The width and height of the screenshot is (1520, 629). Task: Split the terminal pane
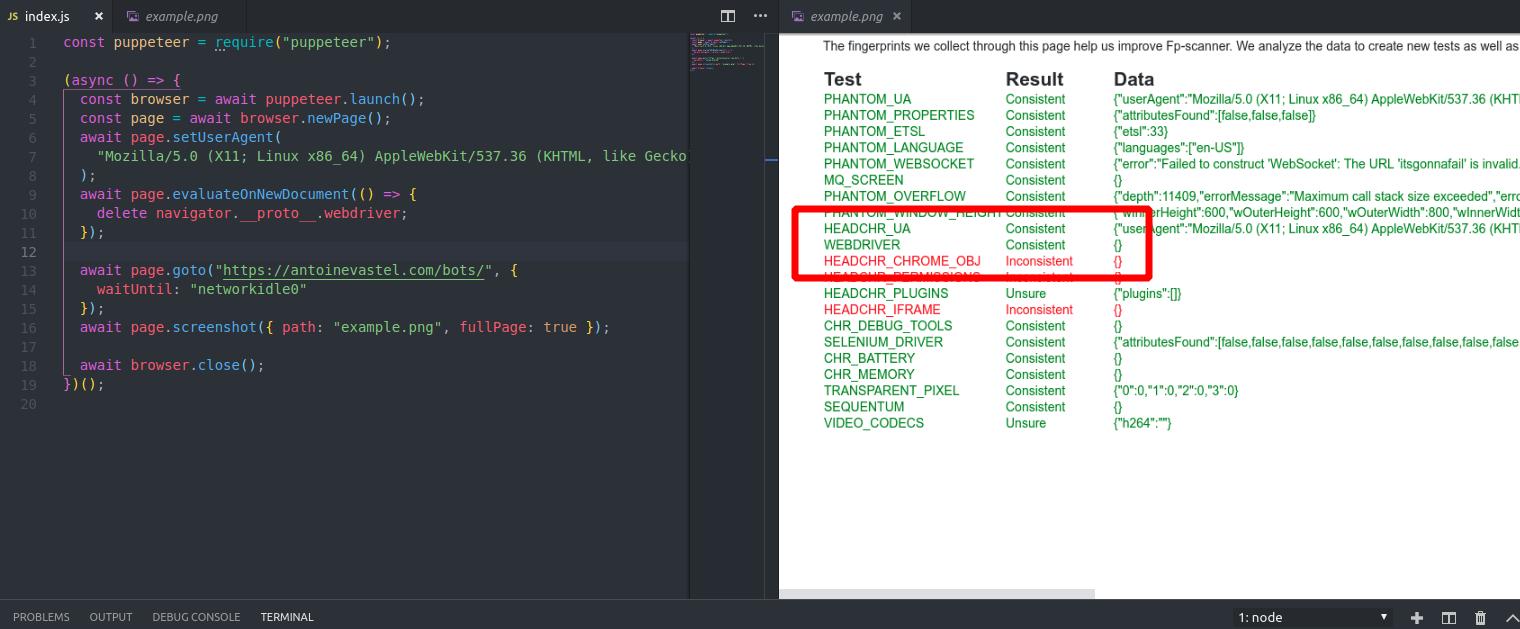tap(1448, 617)
